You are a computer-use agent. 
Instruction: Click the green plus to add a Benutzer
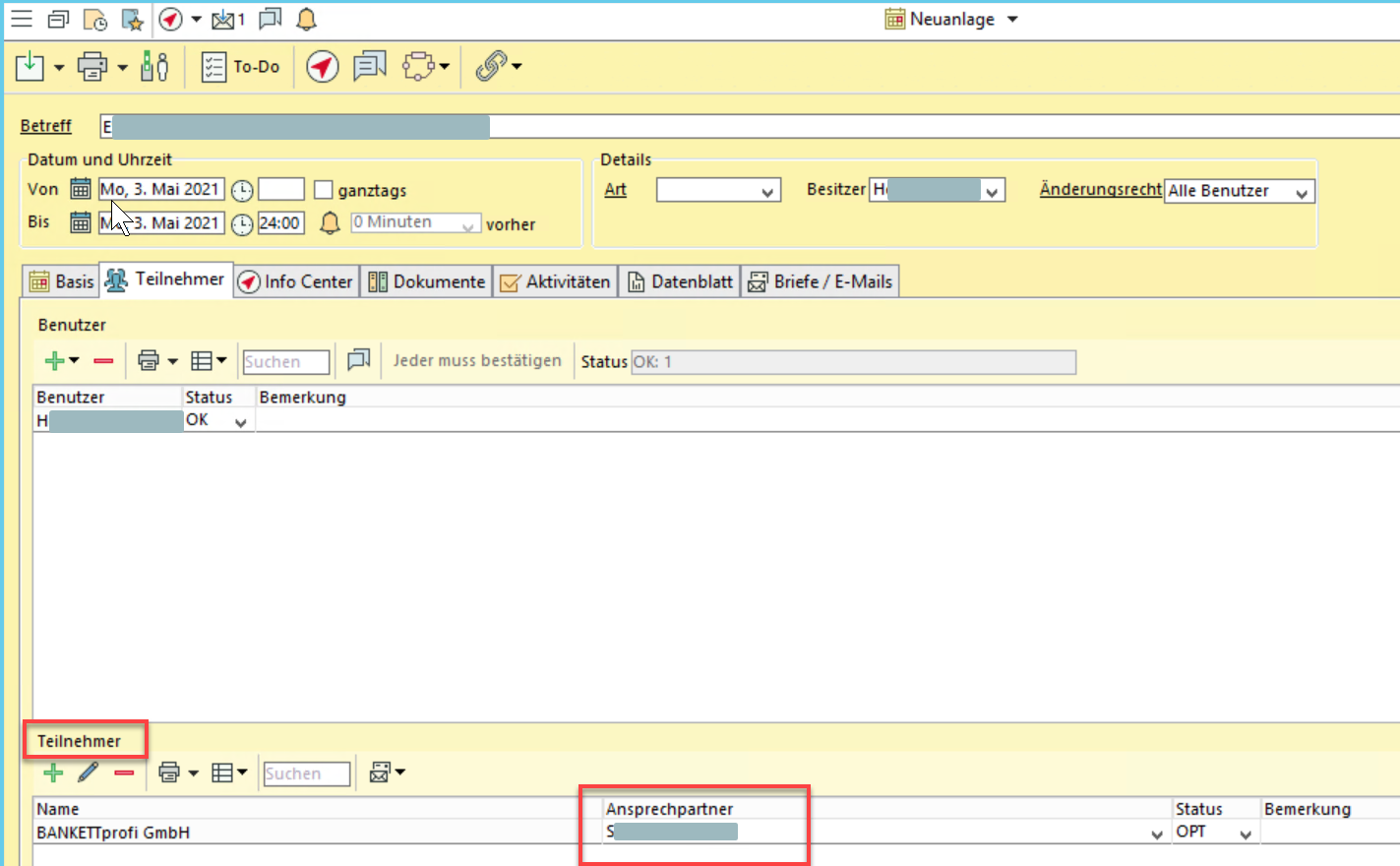(x=55, y=361)
